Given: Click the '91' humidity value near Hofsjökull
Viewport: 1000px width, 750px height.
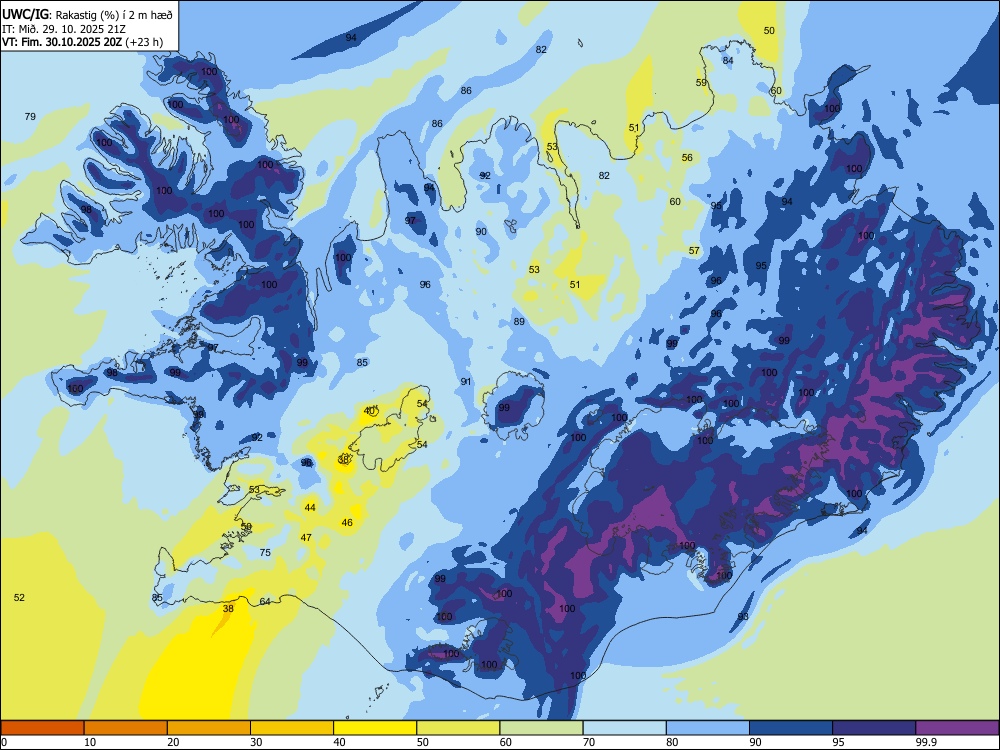Looking at the screenshot, I should pos(466,381).
